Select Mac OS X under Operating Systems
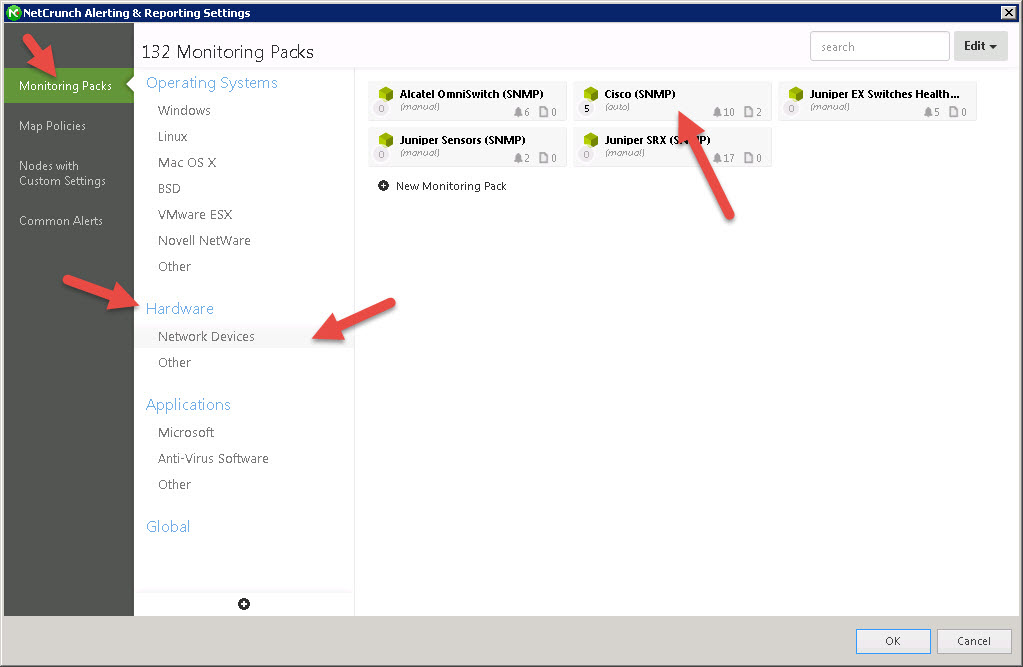This screenshot has width=1023, height=667. pyautogui.click(x=187, y=163)
